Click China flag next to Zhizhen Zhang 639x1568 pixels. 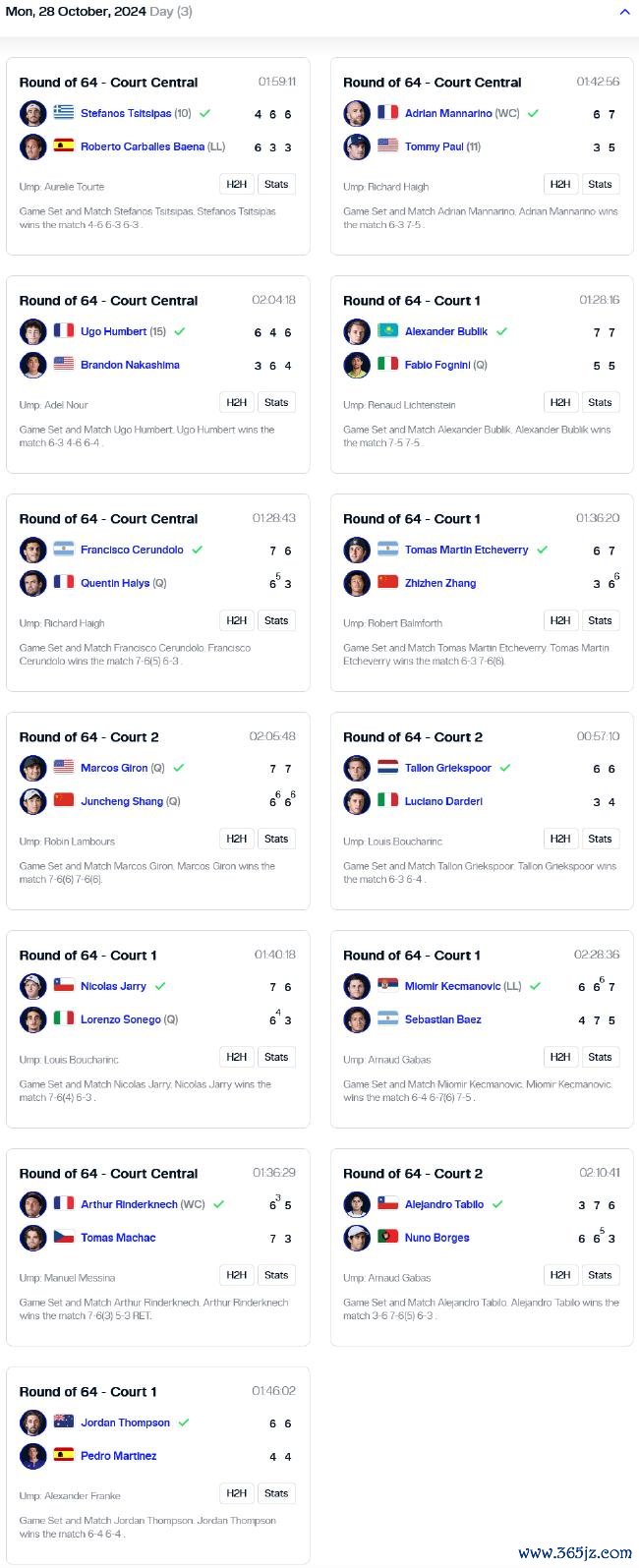tap(388, 582)
